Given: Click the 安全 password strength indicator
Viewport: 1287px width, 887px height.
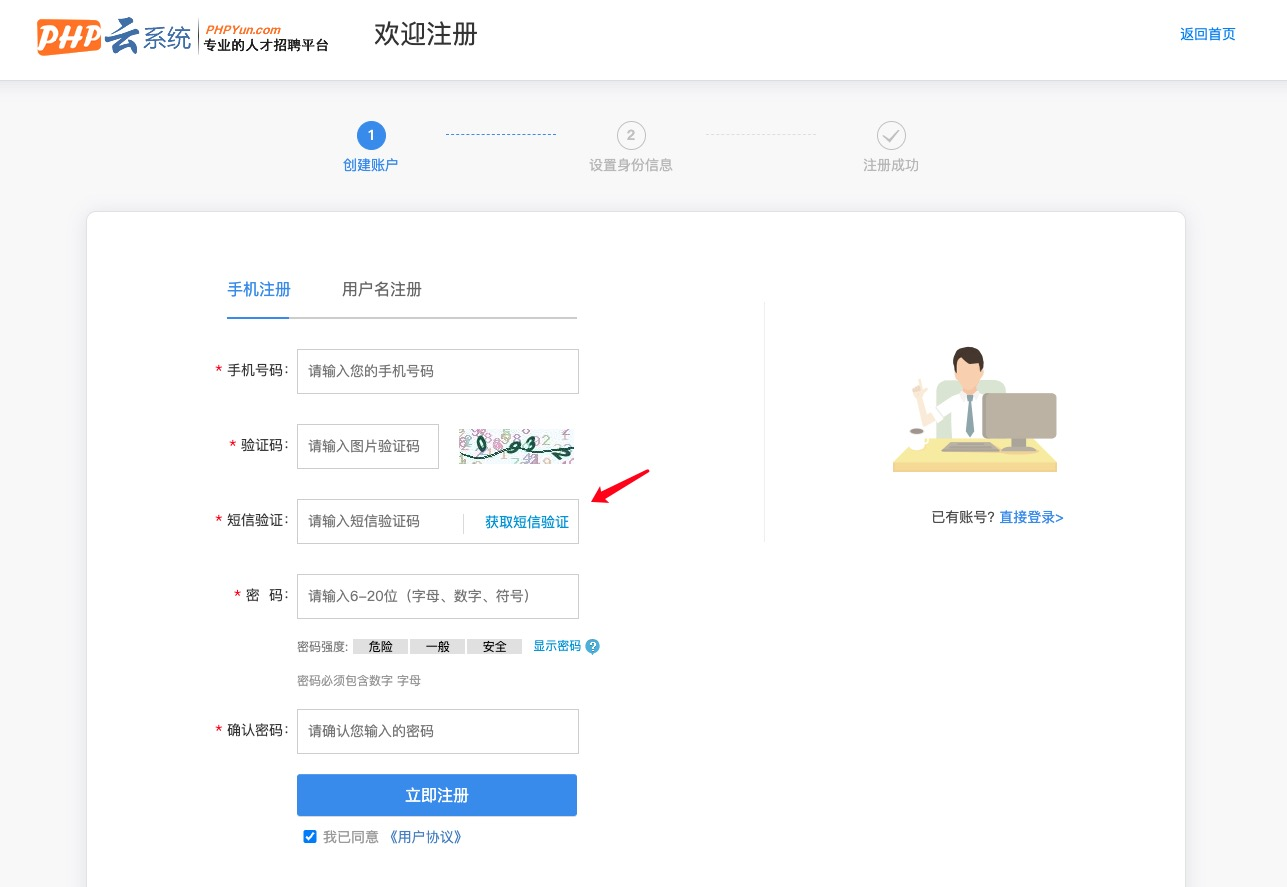Looking at the screenshot, I should pos(494,647).
